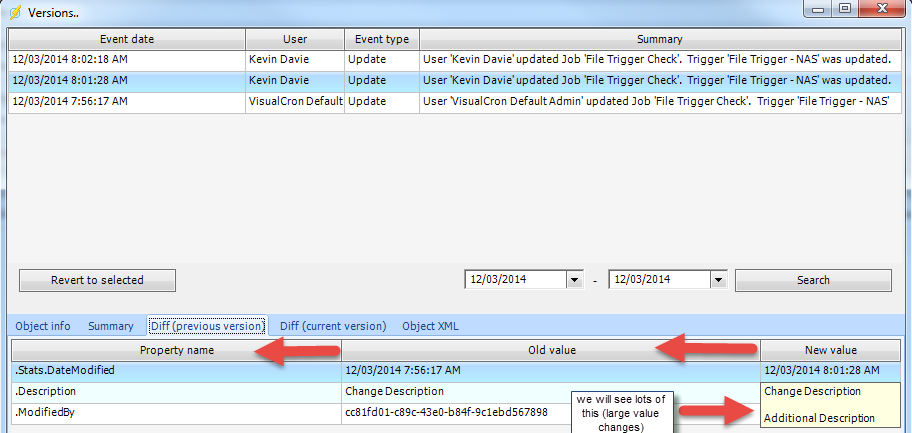This screenshot has width=912, height=433.
Task: Select the 8:02:18 AM version row
Action: click(x=127, y=60)
